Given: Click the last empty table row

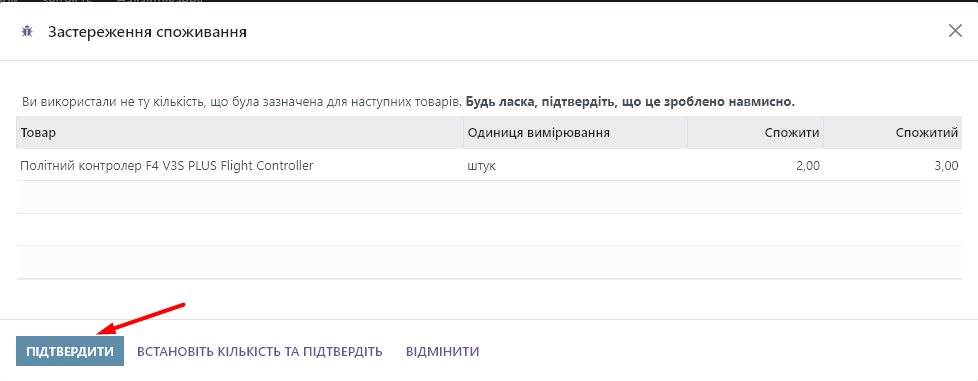Looking at the screenshot, I should pos(489,262).
